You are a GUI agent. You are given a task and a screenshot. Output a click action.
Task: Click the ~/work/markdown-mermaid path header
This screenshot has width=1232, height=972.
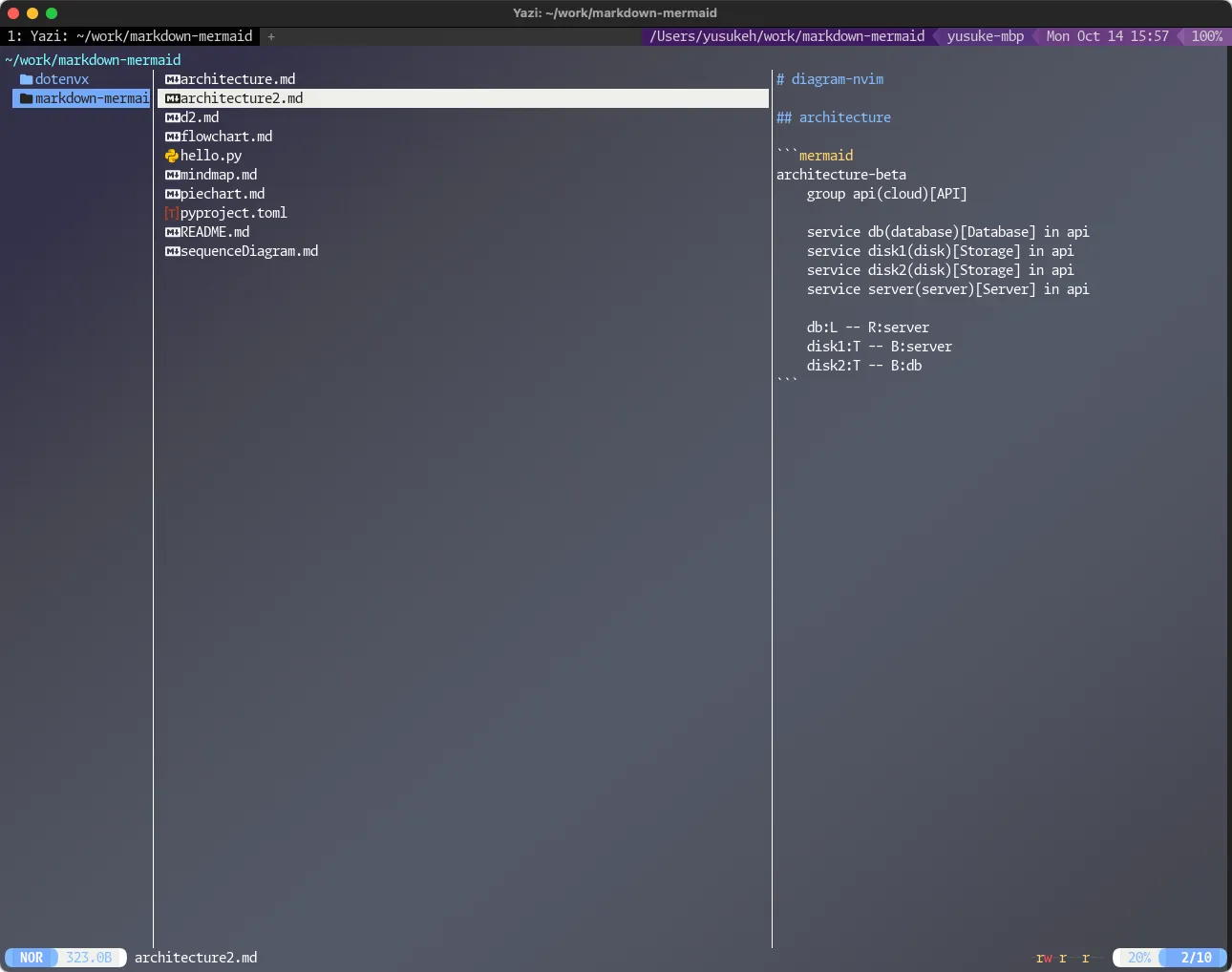(x=93, y=60)
